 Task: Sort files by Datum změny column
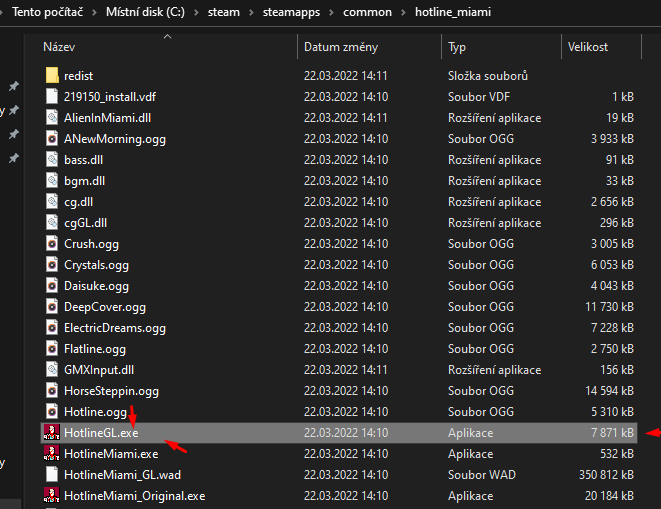click(341, 47)
